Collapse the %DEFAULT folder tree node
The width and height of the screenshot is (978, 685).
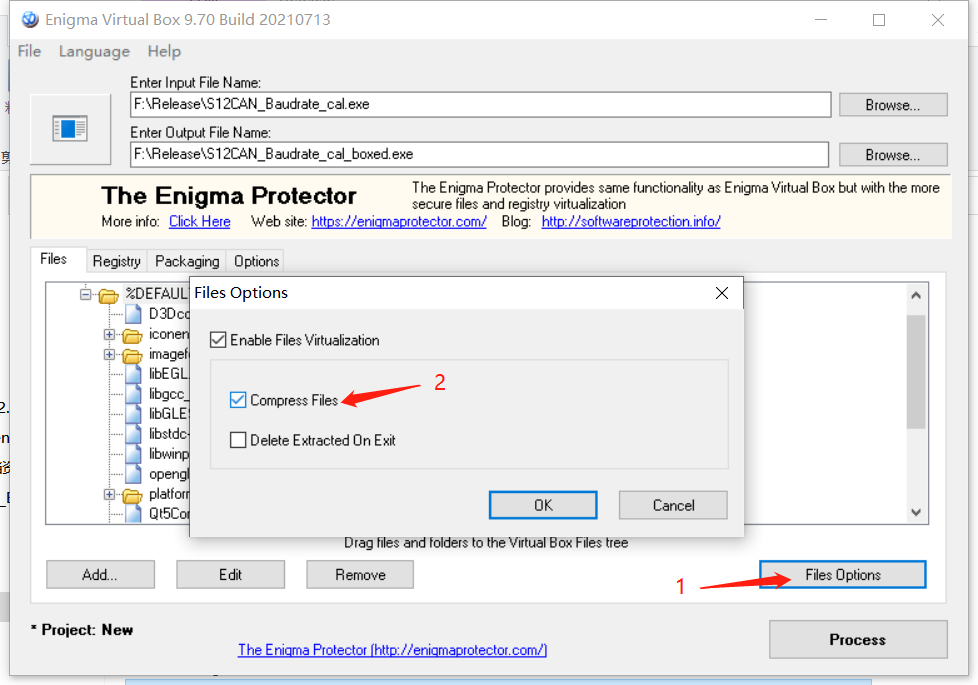point(85,294)
